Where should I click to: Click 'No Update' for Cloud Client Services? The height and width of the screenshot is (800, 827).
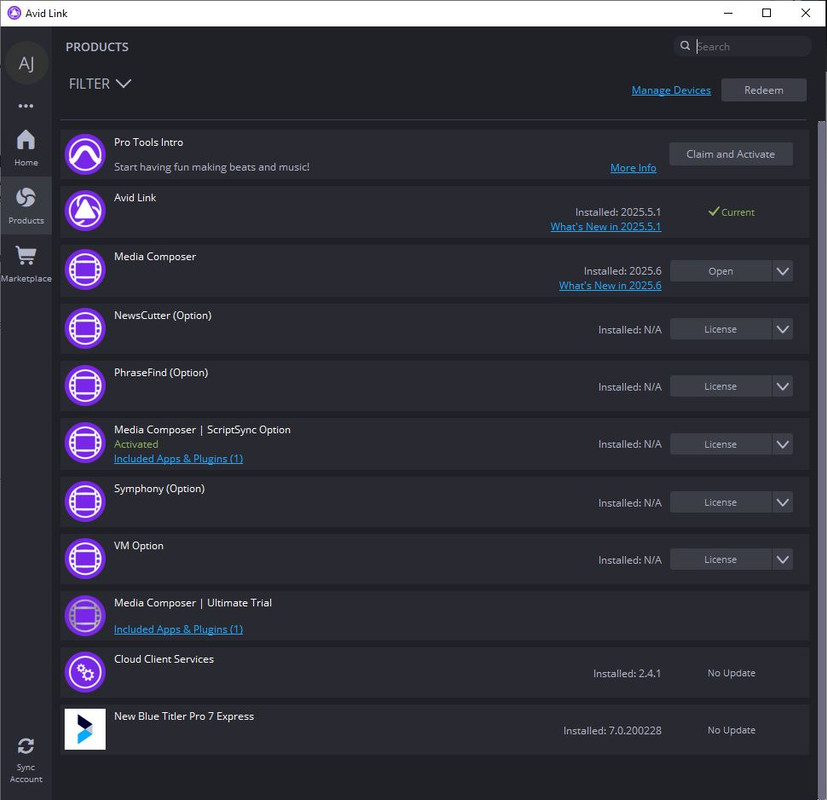pyautogui.click(x=731, y=673)
